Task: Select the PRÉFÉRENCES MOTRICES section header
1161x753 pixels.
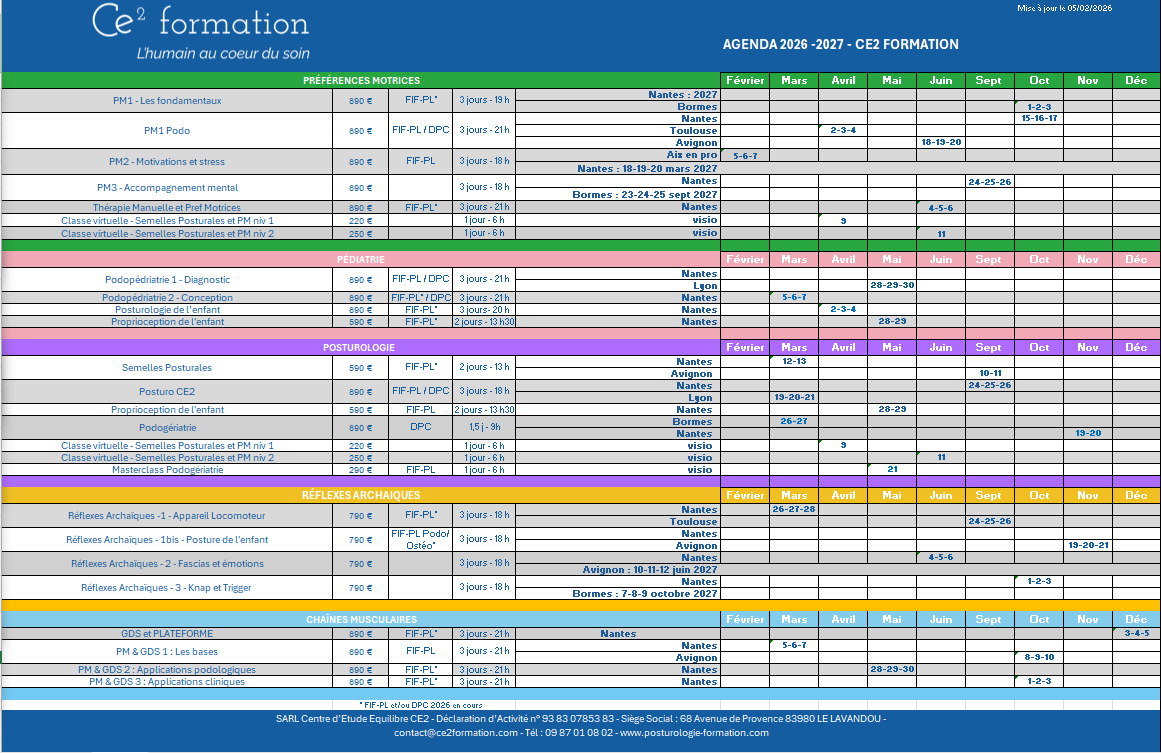Action: pos(361,80)
